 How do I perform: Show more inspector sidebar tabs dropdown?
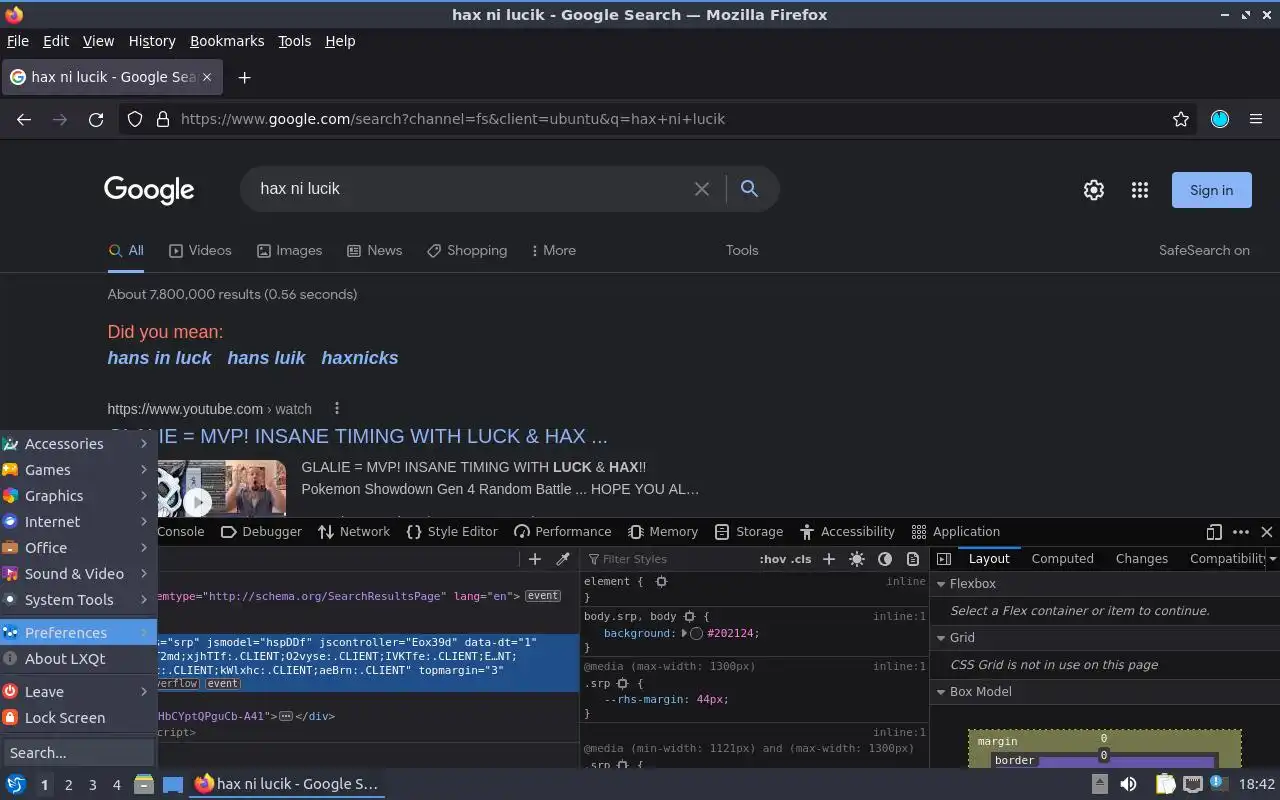pyautogui.click(x=1272, y=559)
